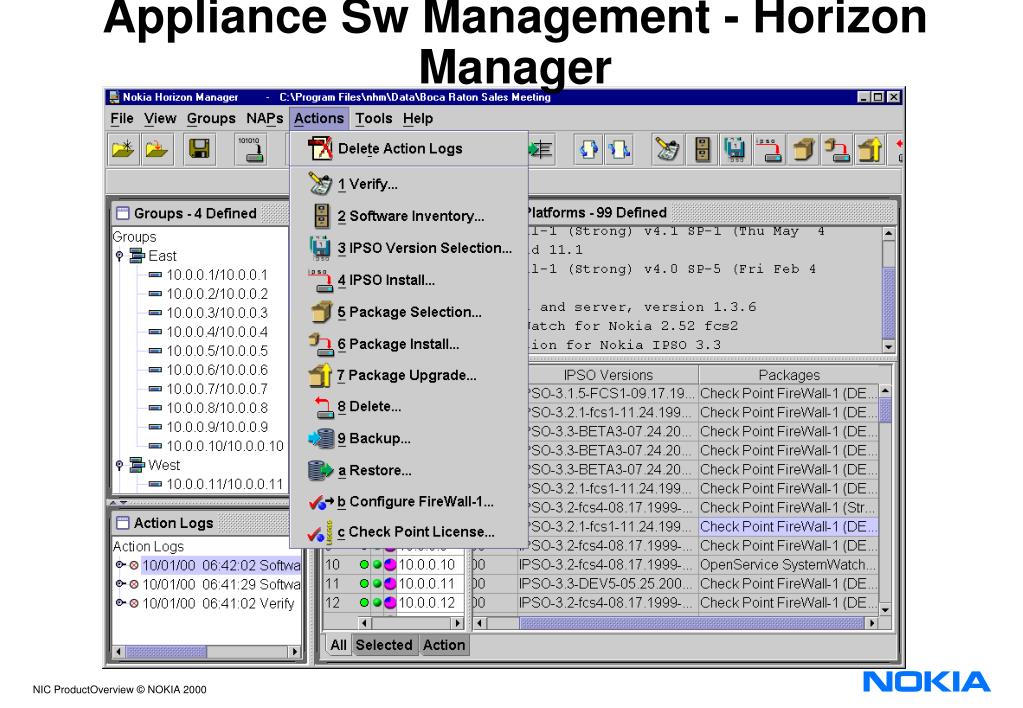The height and width of the screenshot is (708, 1023).
Task: Choose 8 Delete menu entry
Action: [x=409, y=407]
